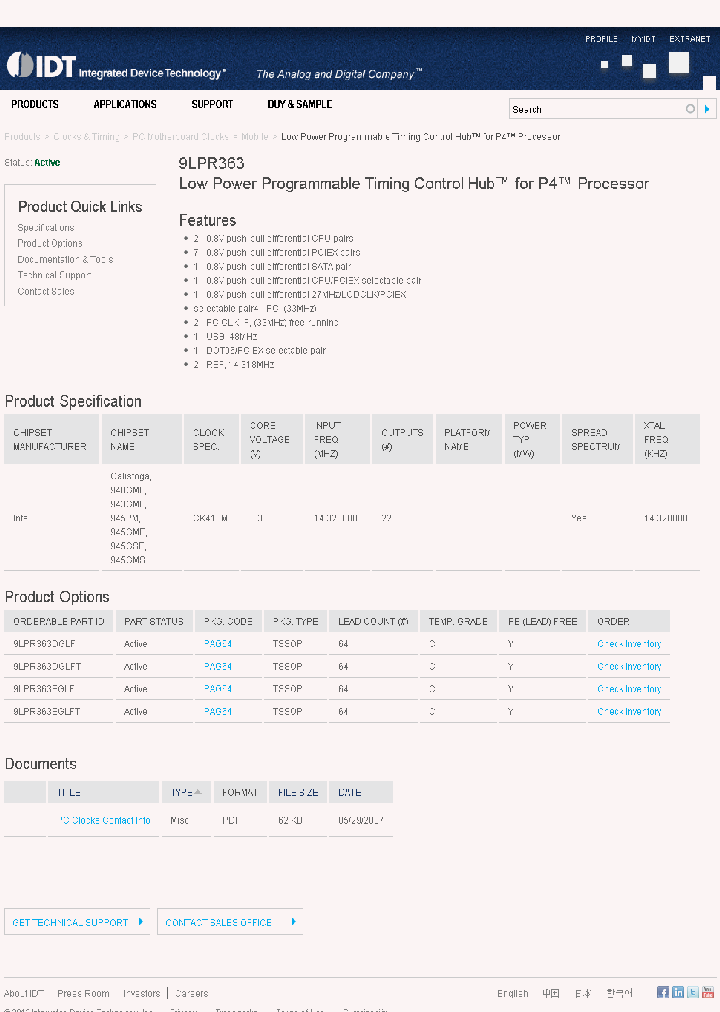Check Inventory for 9LPR363EGLFT

629,711
